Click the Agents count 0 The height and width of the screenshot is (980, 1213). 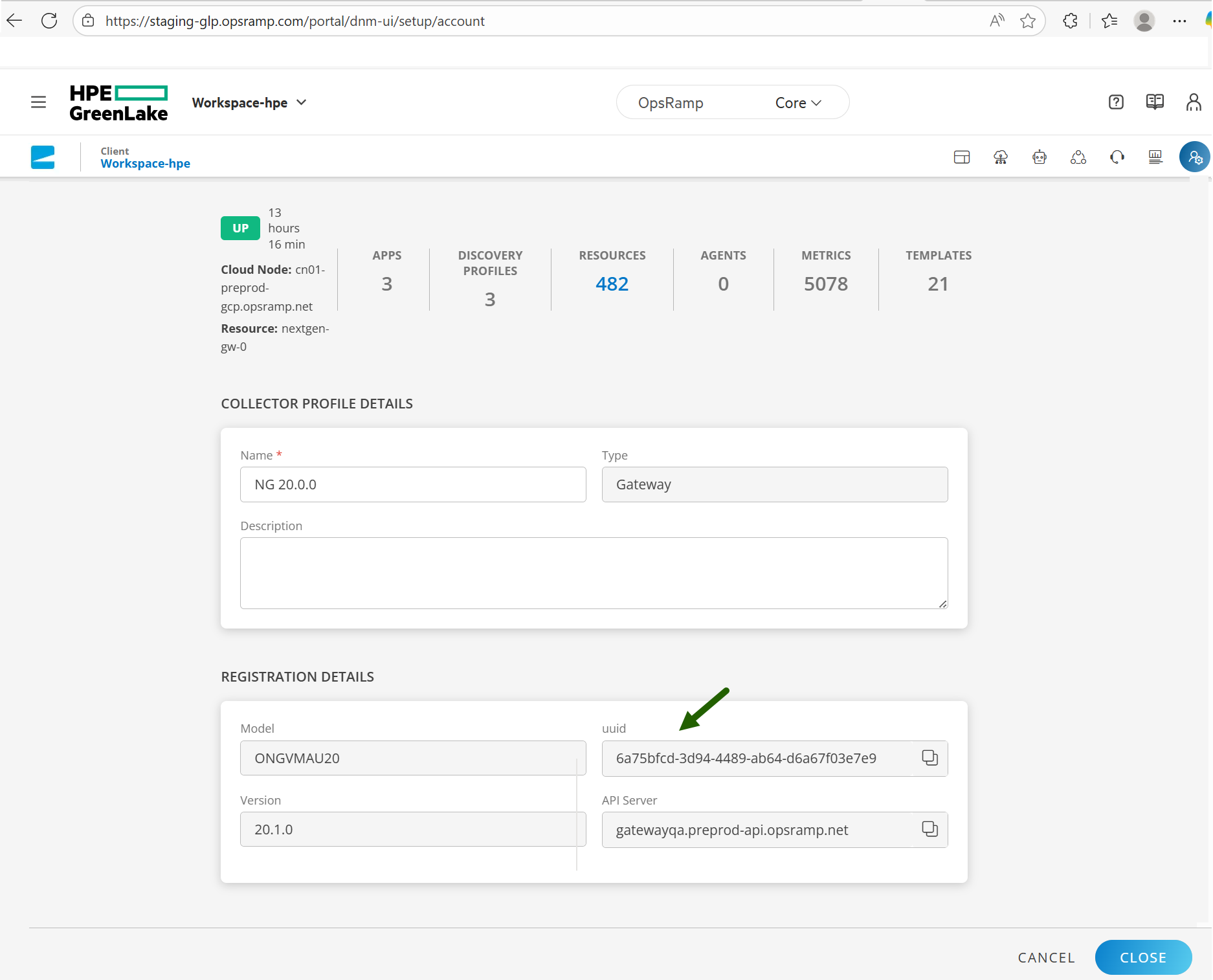coord(723,284)
